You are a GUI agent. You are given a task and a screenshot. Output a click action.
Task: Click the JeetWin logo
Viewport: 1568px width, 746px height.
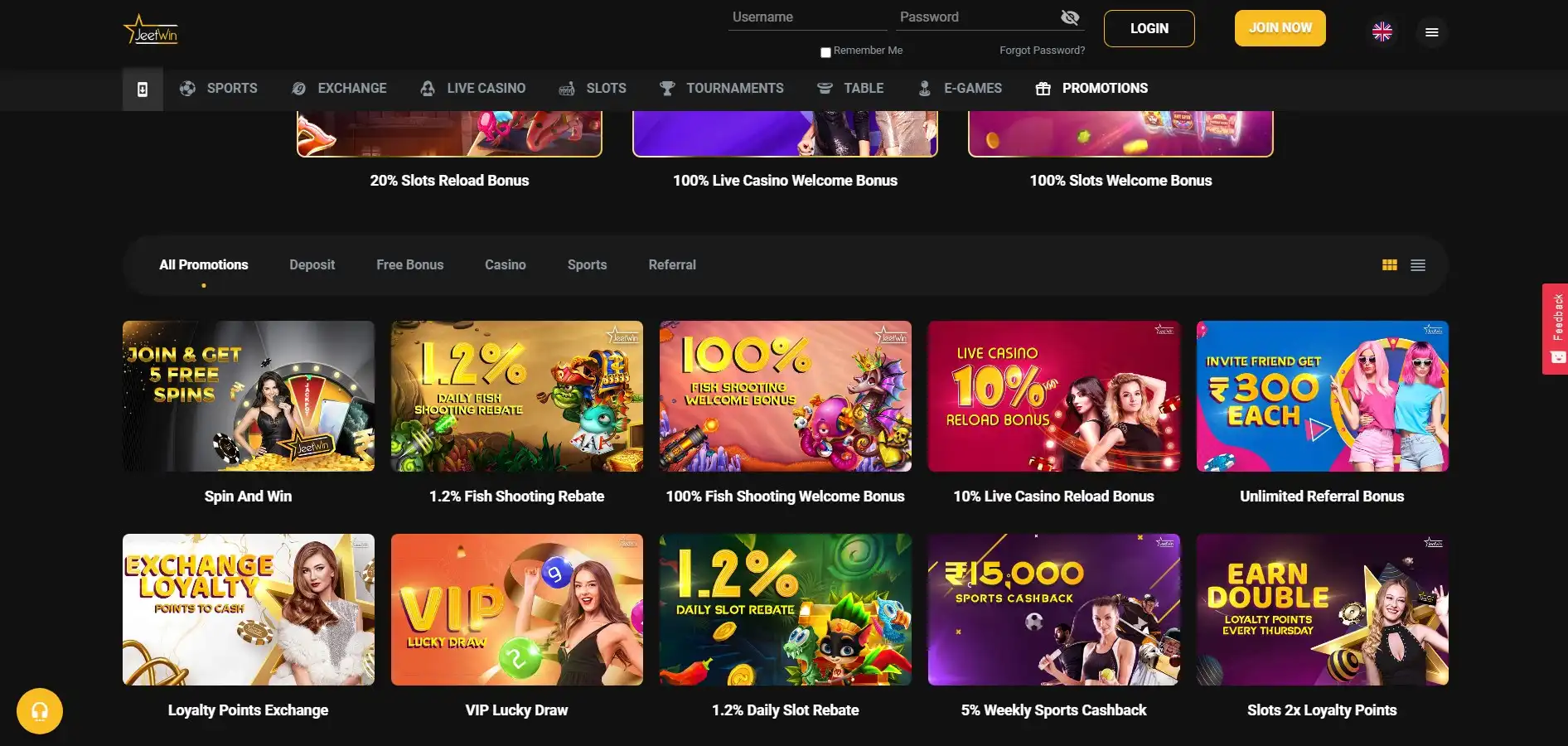(x=151, y=31)
